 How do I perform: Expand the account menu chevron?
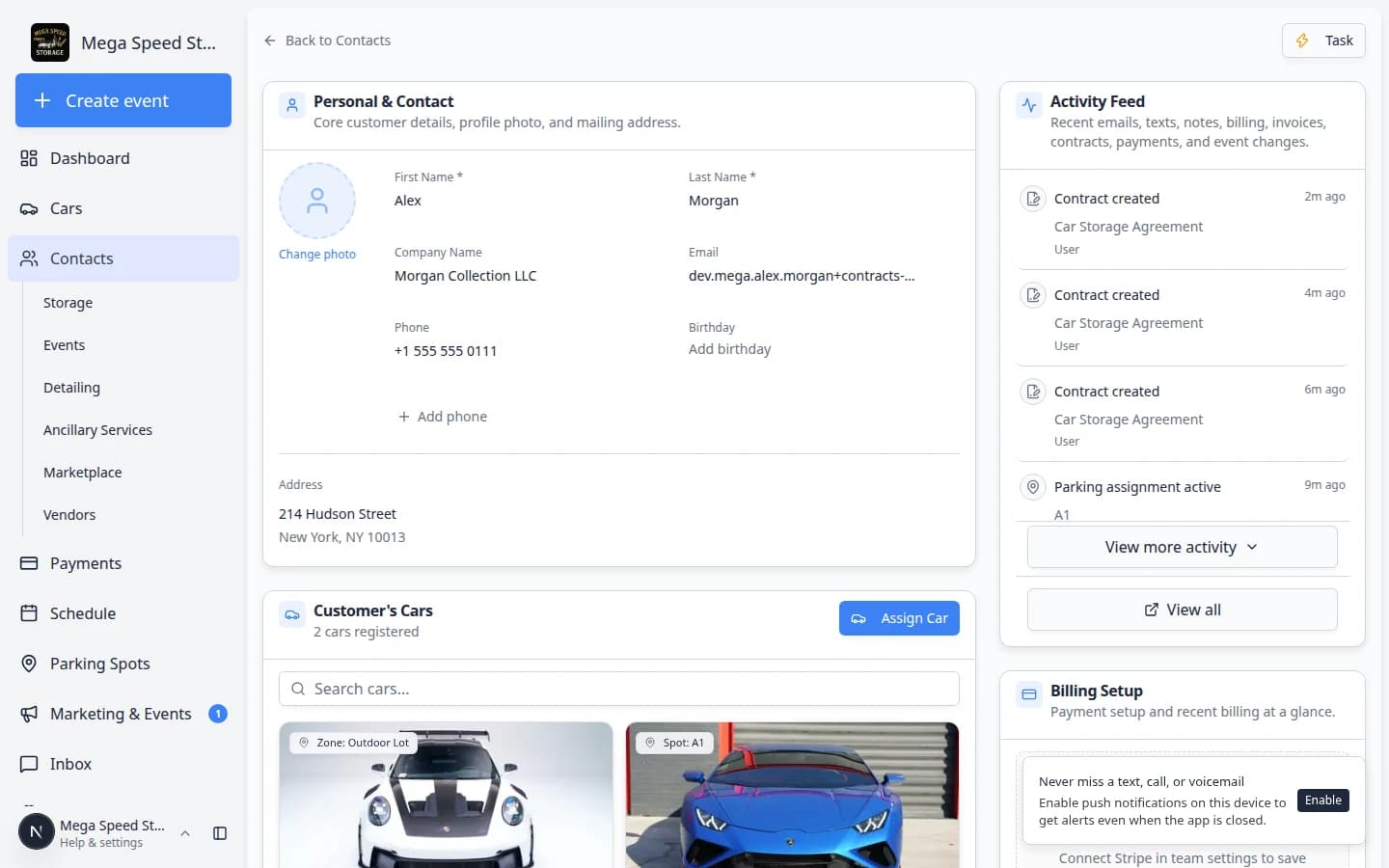[x=185, y=833]
